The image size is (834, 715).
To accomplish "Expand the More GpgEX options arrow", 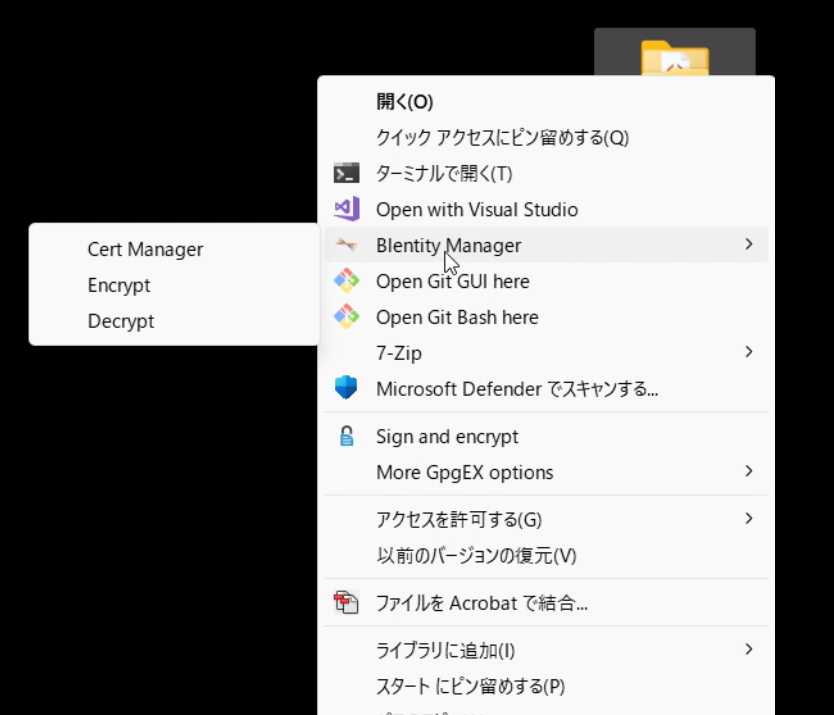I will (x=749, y=471).
